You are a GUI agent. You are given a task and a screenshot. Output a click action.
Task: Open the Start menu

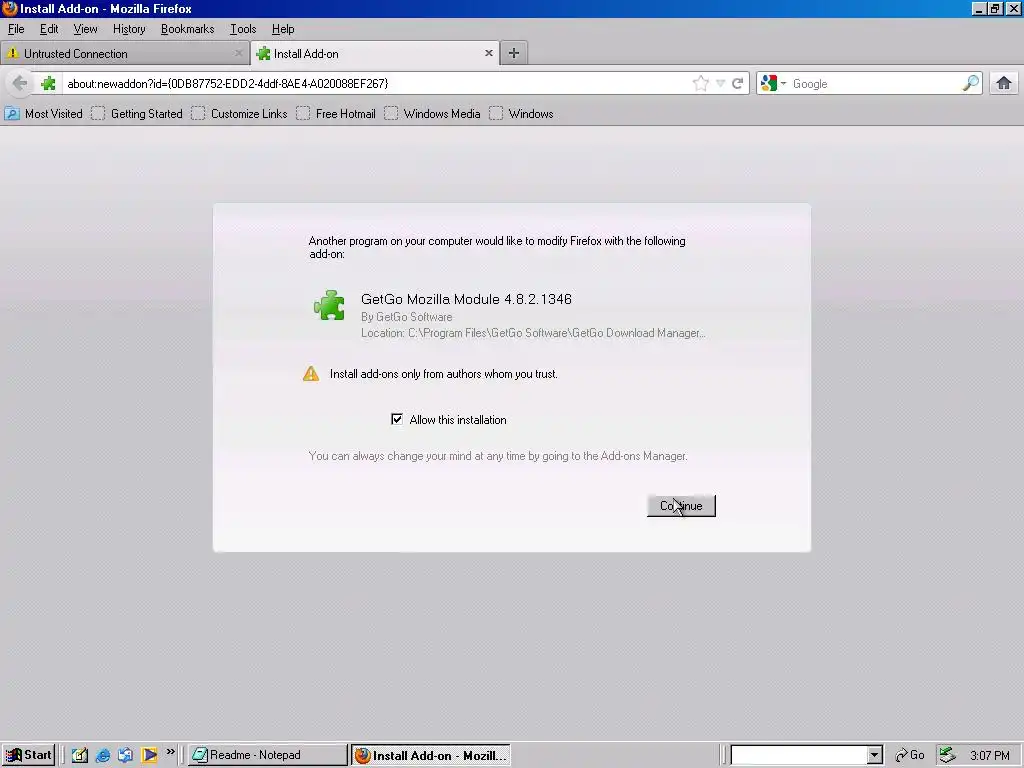pos(28,755)
